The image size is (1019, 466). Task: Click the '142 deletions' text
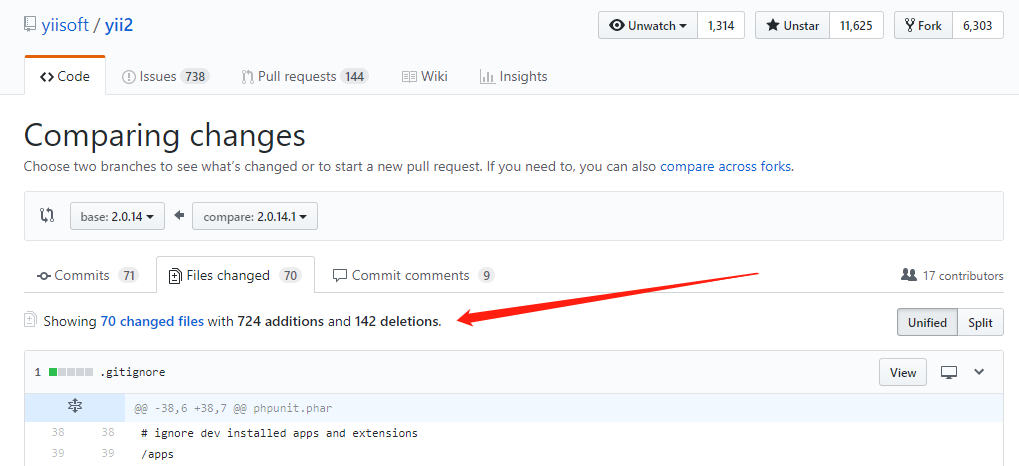tap(397, 321)
